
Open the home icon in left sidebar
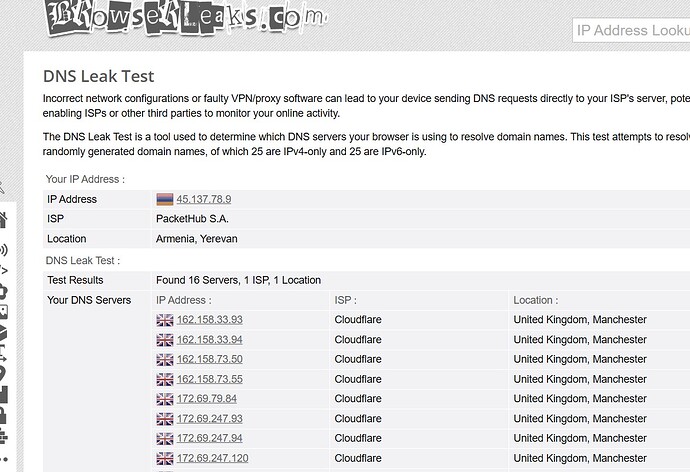4,220
